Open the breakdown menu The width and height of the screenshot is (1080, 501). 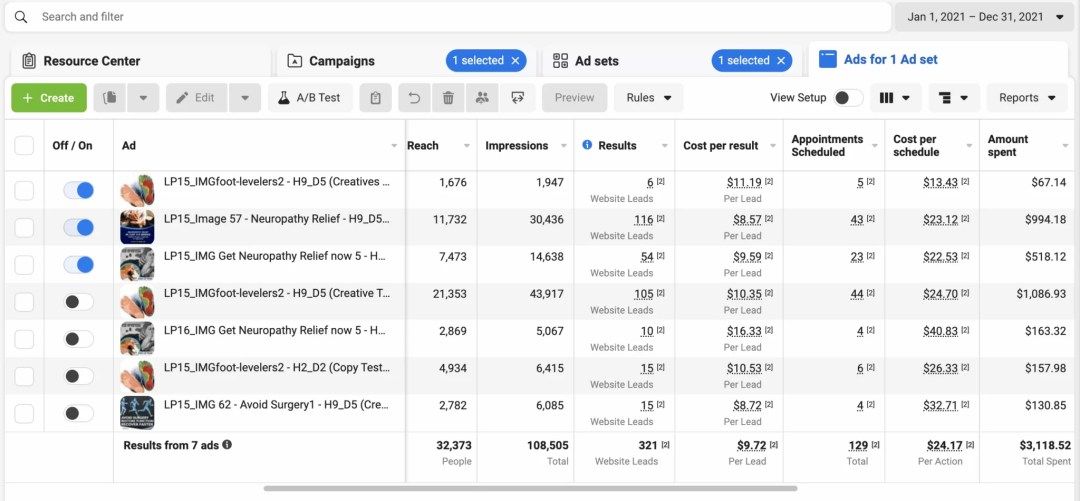coord(954,98)
